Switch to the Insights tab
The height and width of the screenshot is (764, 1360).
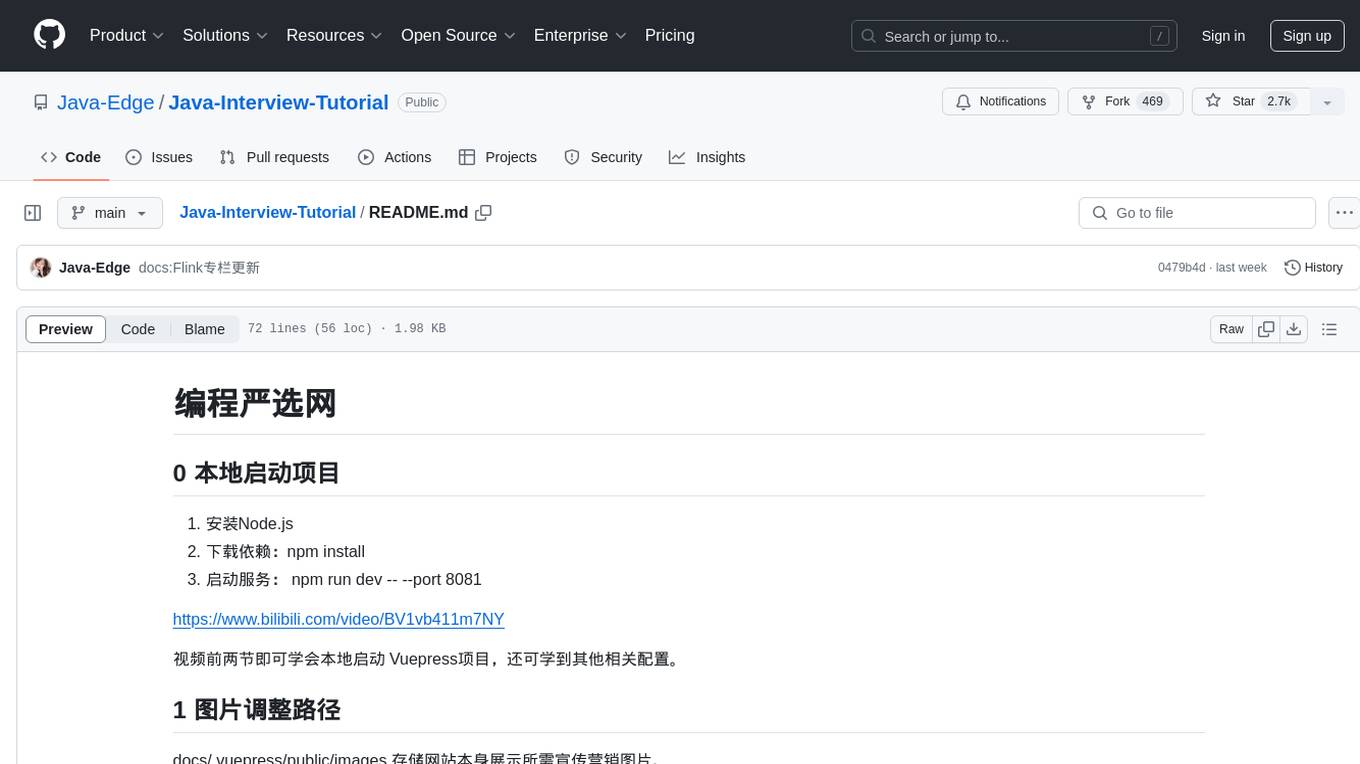click(x=707, y=157)
